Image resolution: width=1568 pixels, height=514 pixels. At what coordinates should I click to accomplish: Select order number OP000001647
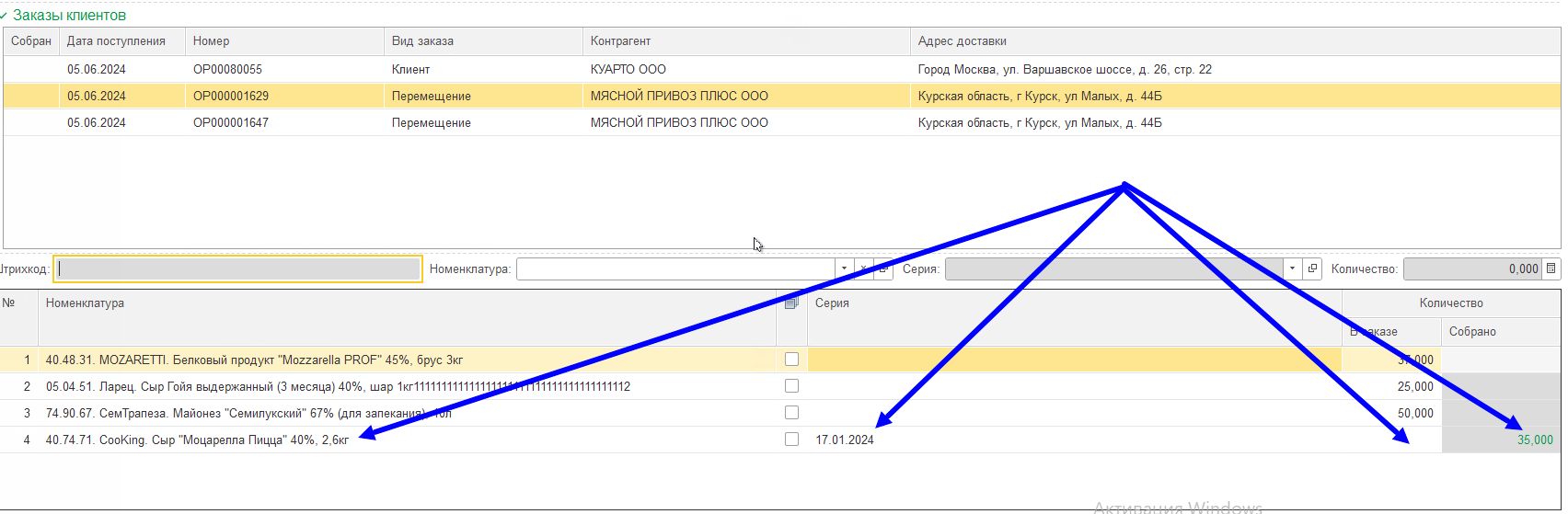tap(231, 122)
